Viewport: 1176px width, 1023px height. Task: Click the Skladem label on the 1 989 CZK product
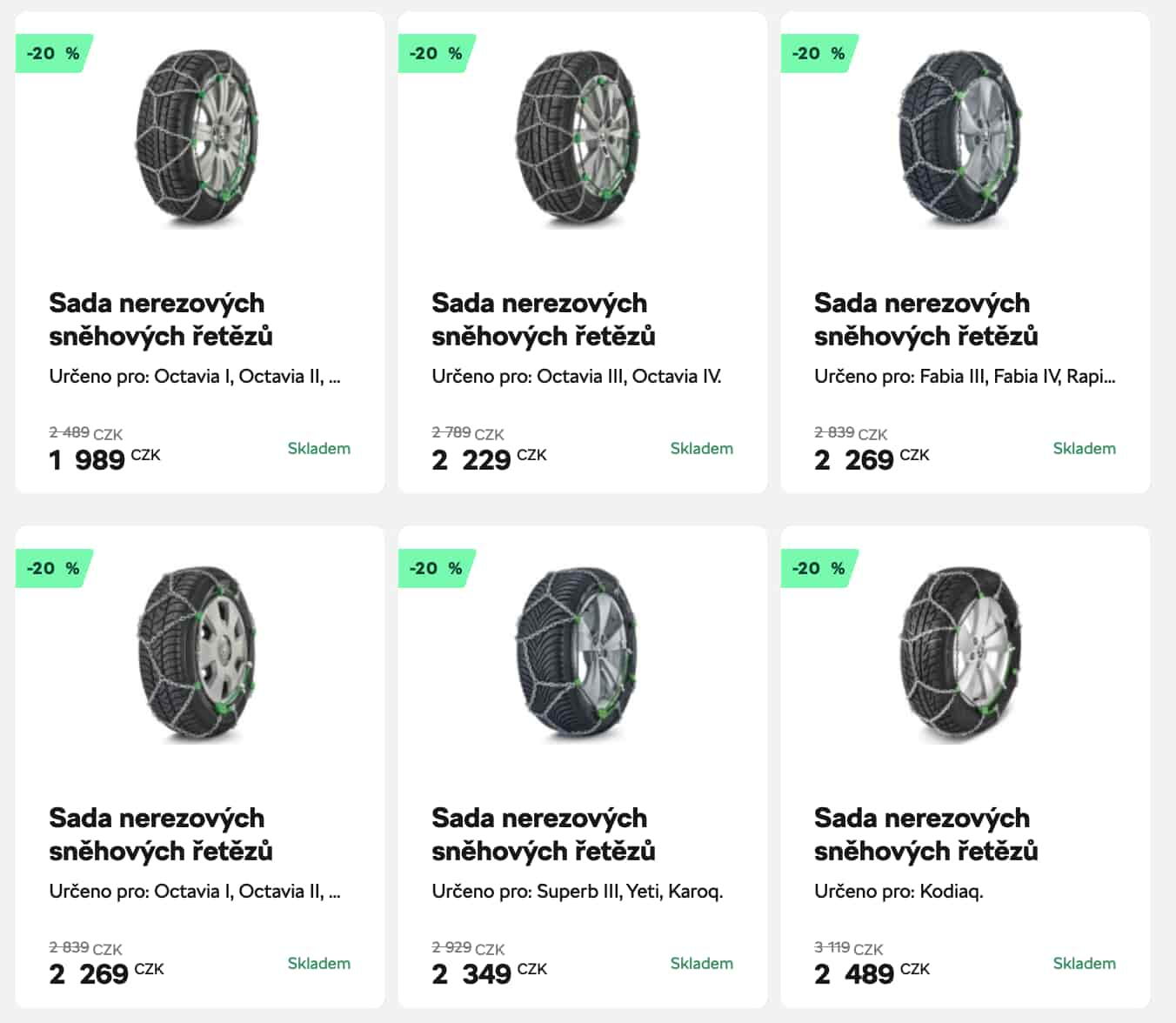tap(319, 449)
